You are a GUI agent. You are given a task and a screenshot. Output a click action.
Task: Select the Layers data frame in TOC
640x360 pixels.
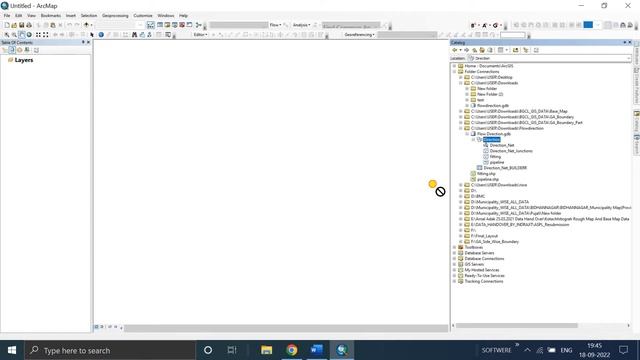24,60
